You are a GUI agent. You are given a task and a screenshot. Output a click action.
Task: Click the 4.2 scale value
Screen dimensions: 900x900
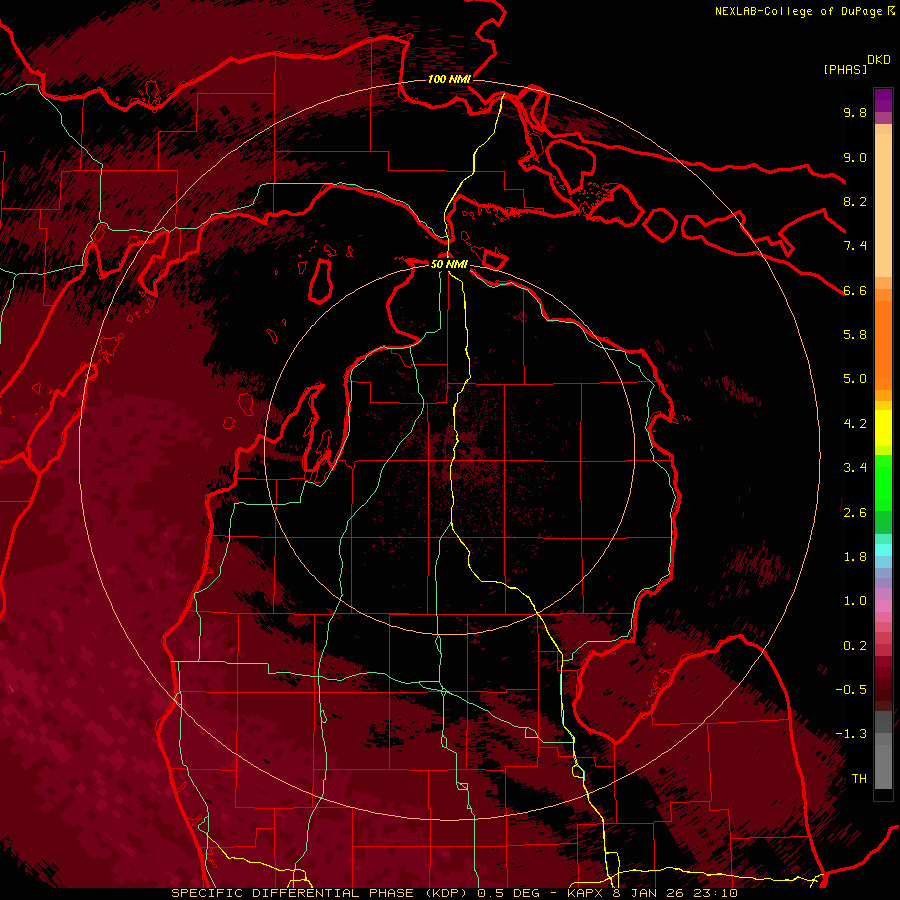(x=855, y=424)
